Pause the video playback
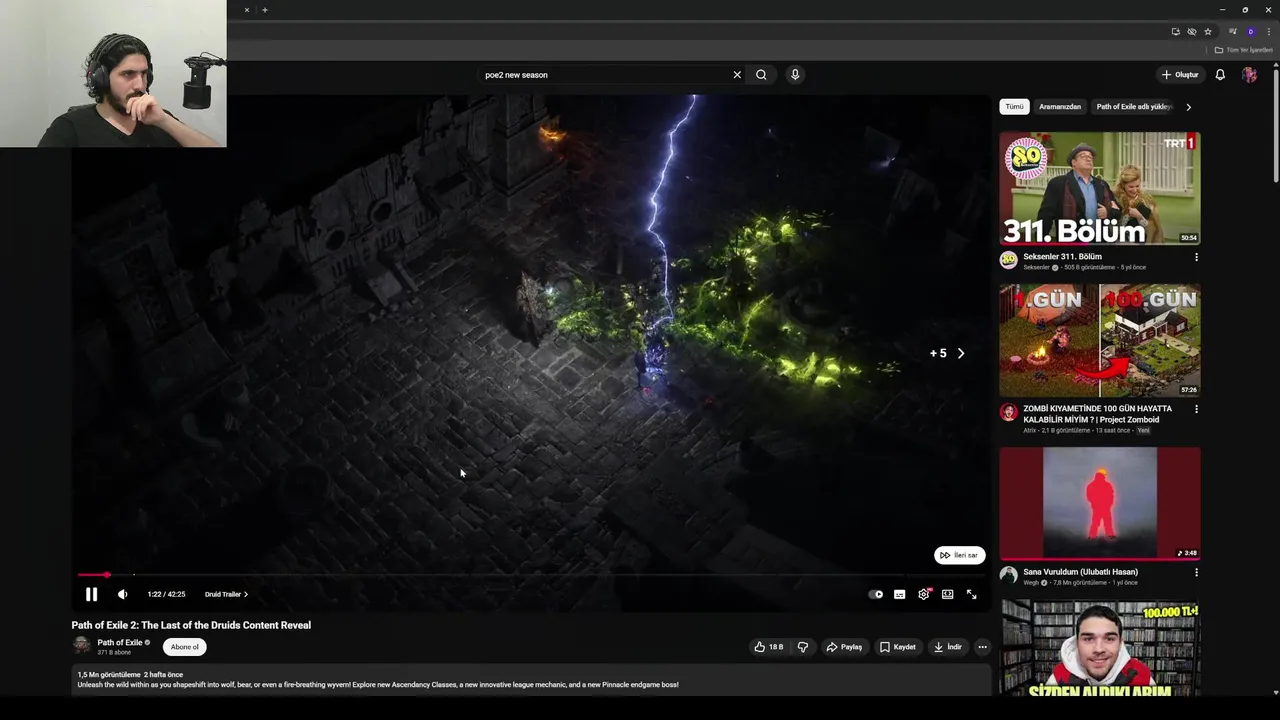 click(x=91, y=594)
